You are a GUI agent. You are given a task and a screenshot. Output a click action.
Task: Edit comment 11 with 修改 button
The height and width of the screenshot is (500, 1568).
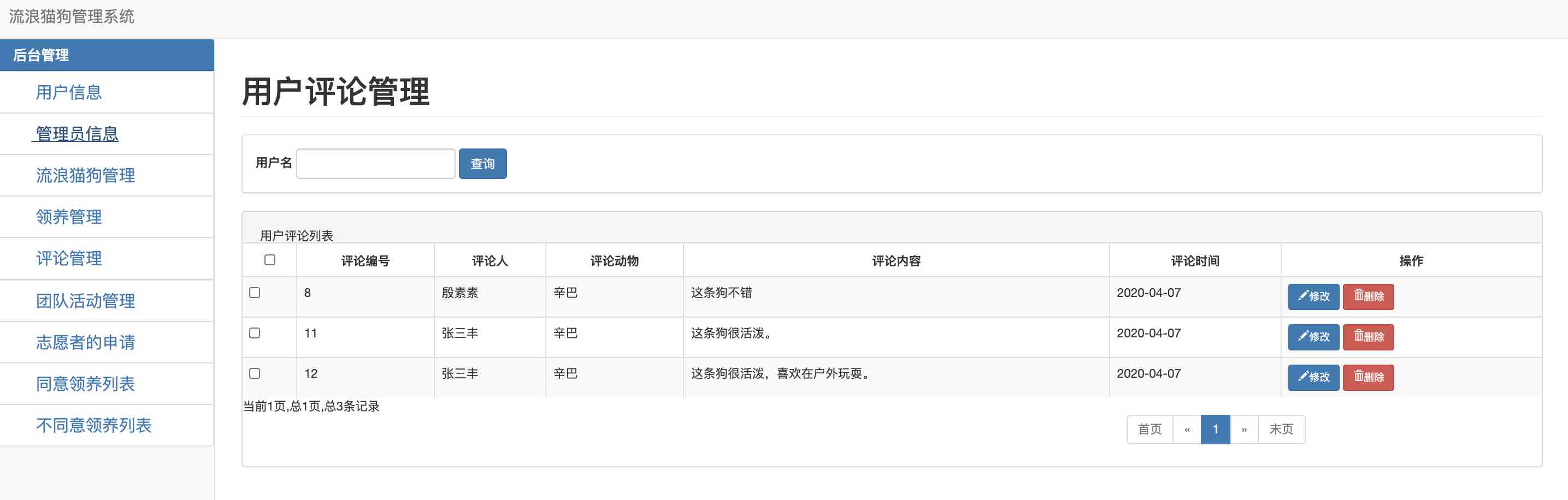click(x=1313, y=337)
